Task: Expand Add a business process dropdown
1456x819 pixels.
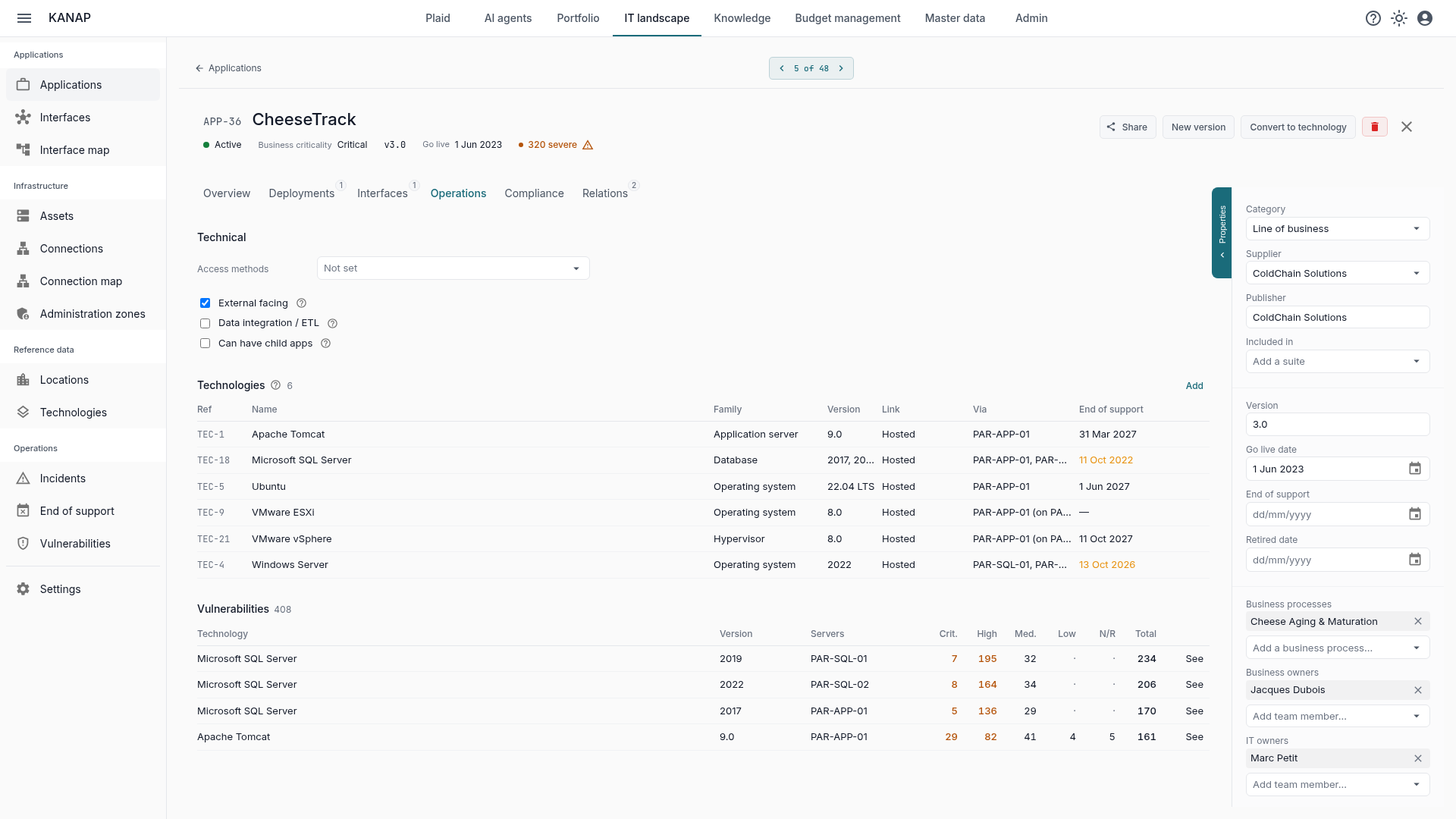Action: point(1338,648)
